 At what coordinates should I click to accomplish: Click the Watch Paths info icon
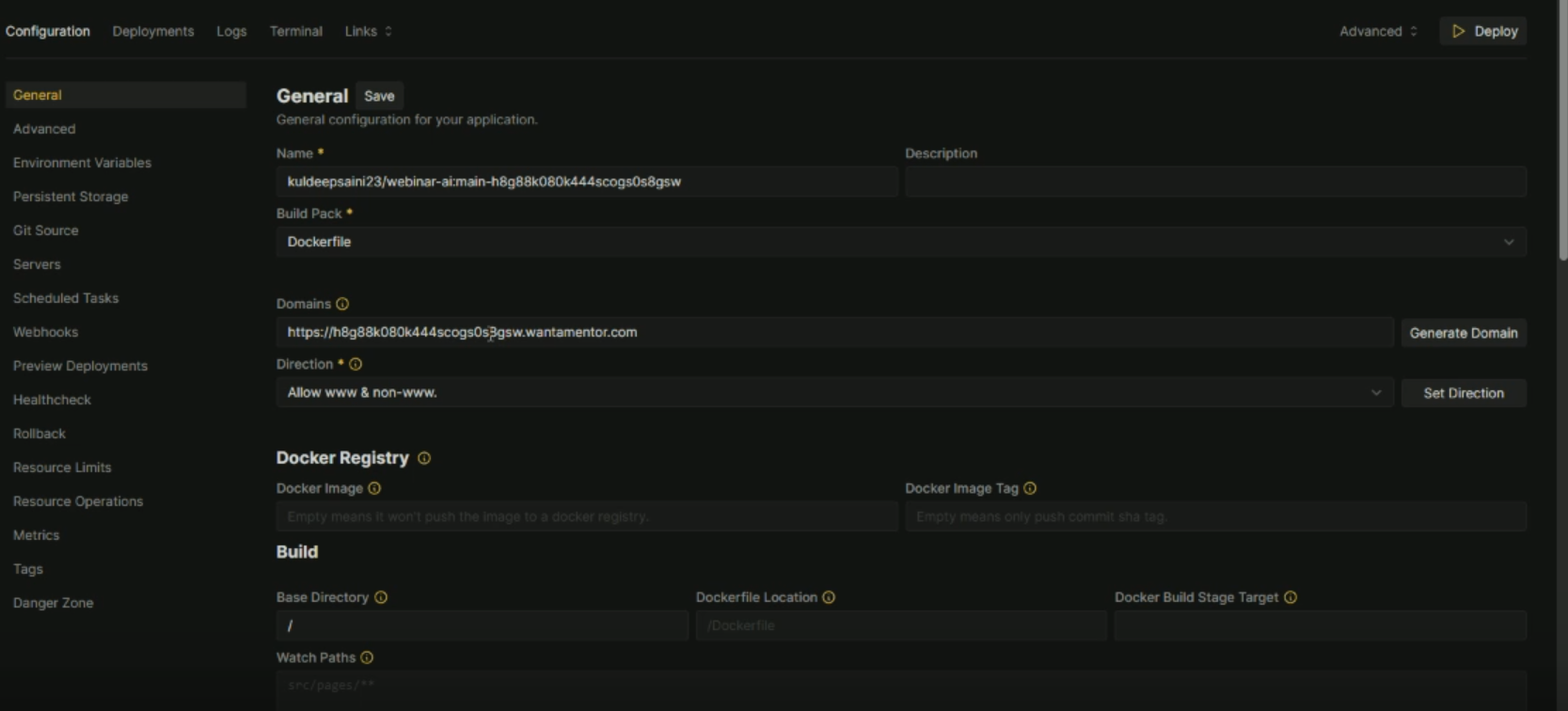point(367,657)
